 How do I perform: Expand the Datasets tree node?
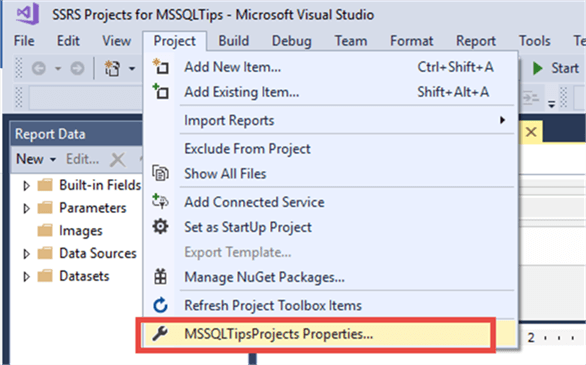pos(26,277)
